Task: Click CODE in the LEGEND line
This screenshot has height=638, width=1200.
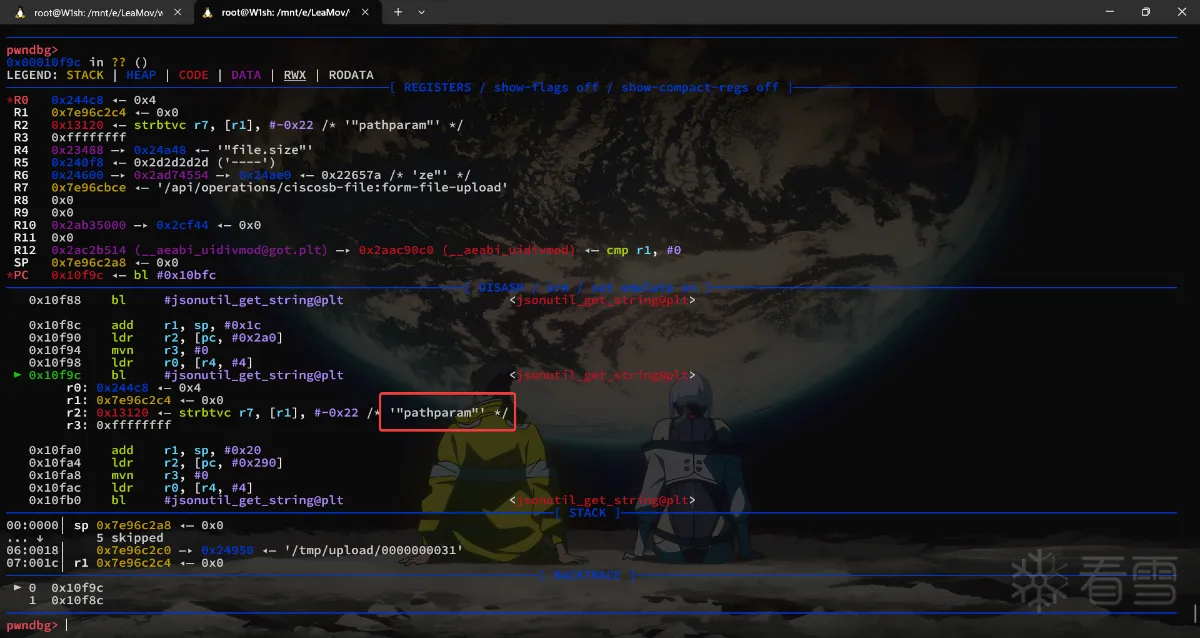Action: click(x=193, y=75)
